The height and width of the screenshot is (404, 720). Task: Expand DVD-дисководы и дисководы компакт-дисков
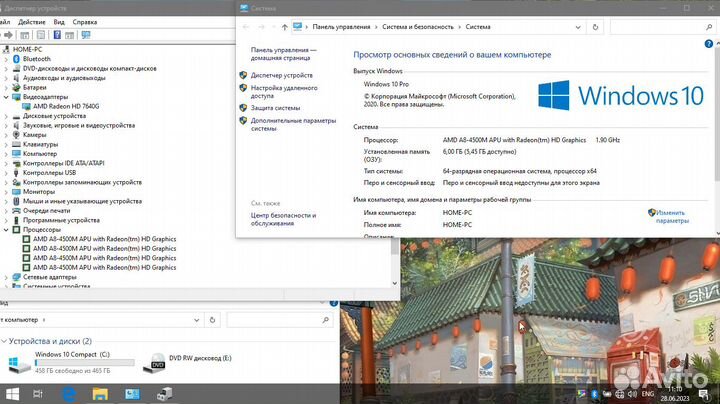[x=6, y=68]
